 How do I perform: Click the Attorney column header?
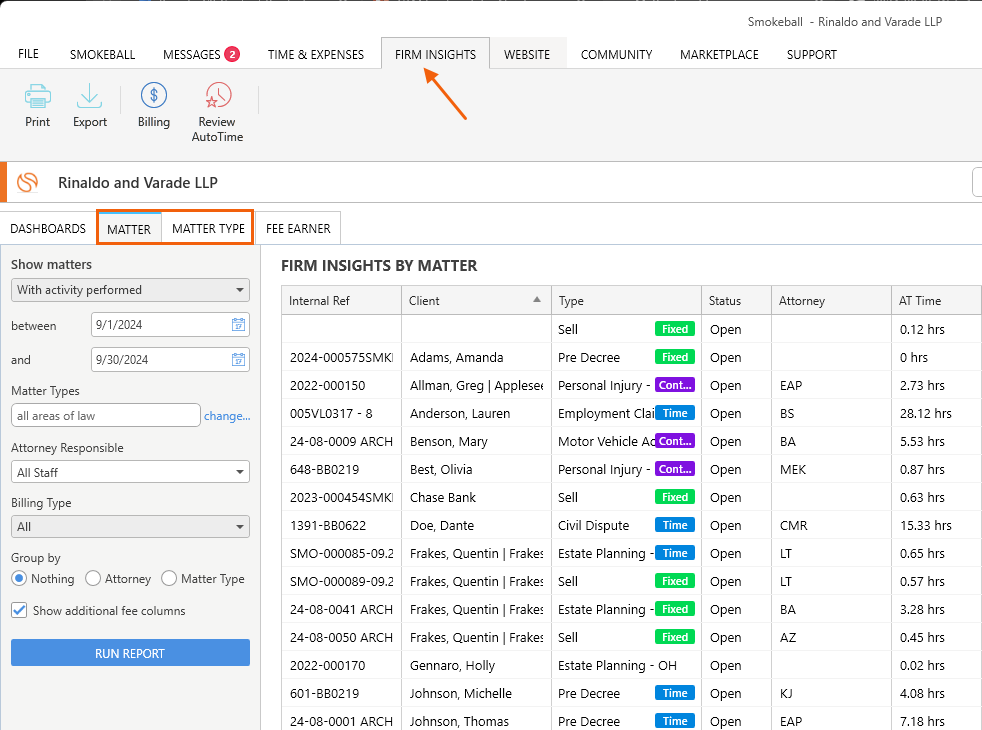[831, 301]
